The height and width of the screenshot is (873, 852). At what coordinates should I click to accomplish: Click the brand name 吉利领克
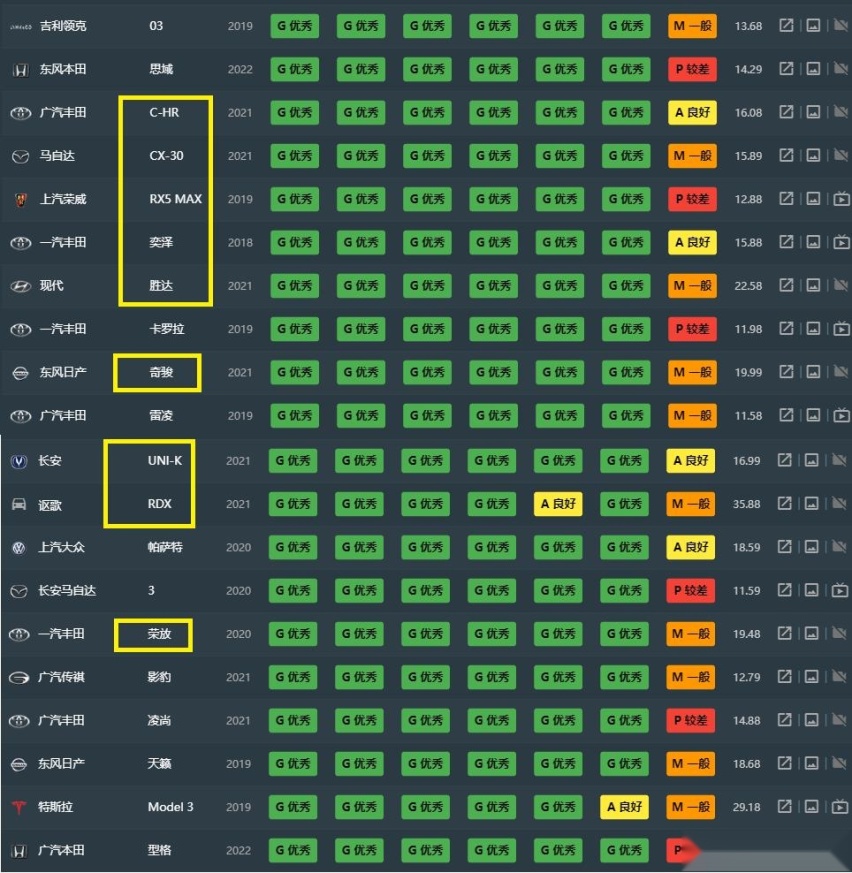point(63,26)
